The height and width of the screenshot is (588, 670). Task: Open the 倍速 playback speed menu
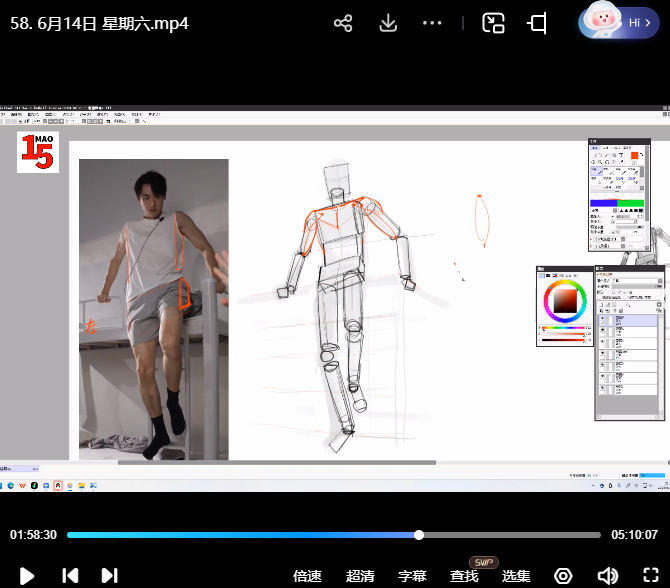coord(307,576)
